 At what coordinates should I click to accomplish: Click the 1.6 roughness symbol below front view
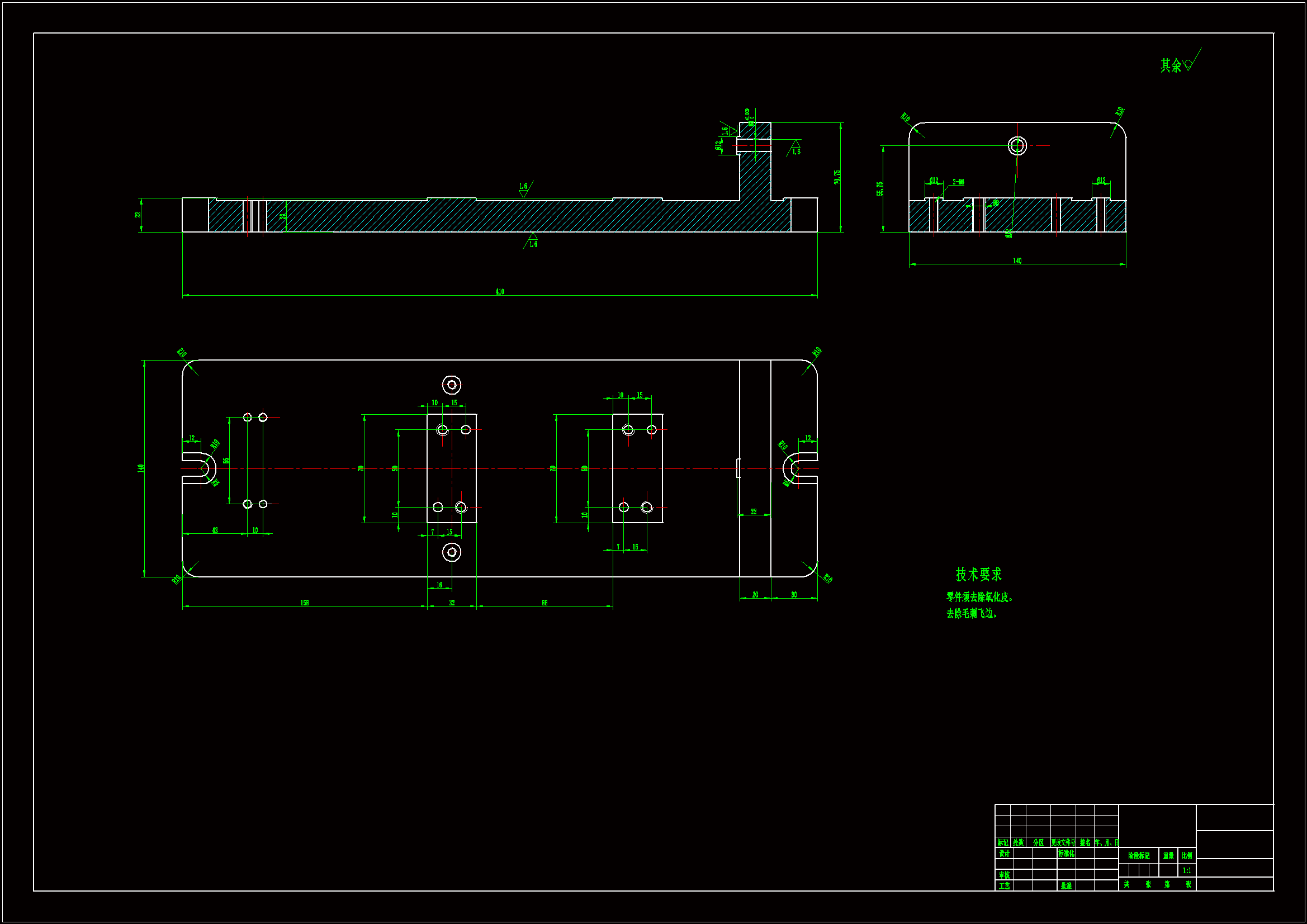[532, 241]
